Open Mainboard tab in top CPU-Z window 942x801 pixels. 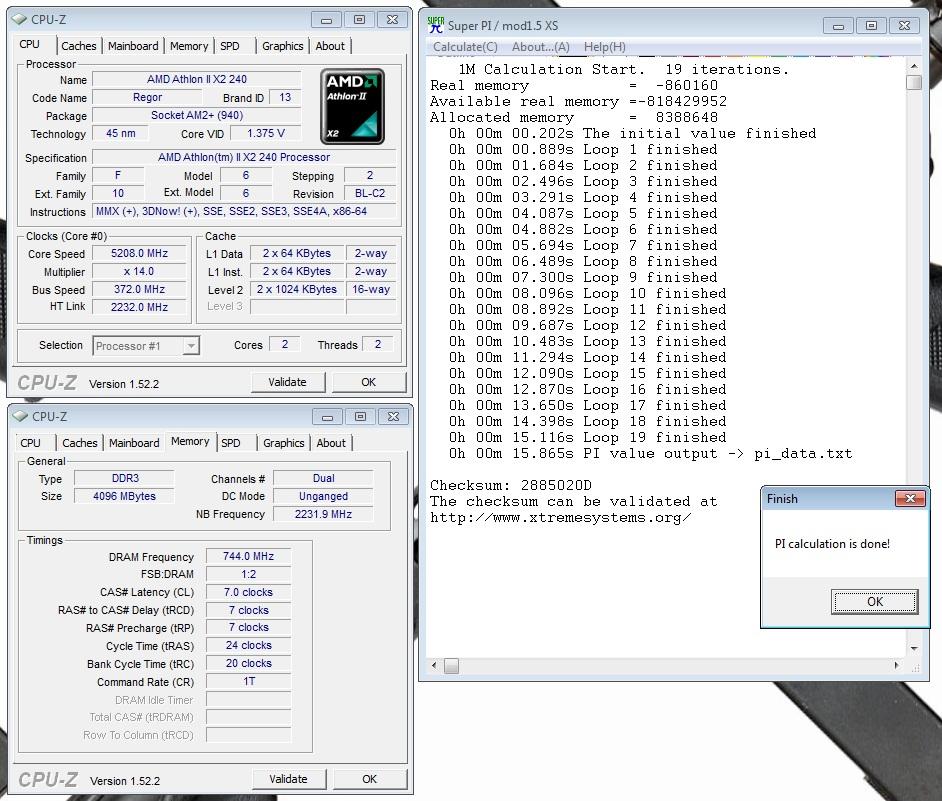(133, 46)
